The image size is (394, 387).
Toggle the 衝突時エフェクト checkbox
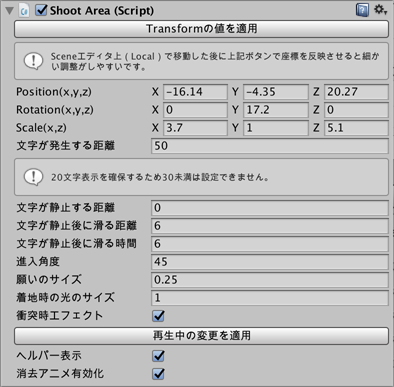click(158, 316)
